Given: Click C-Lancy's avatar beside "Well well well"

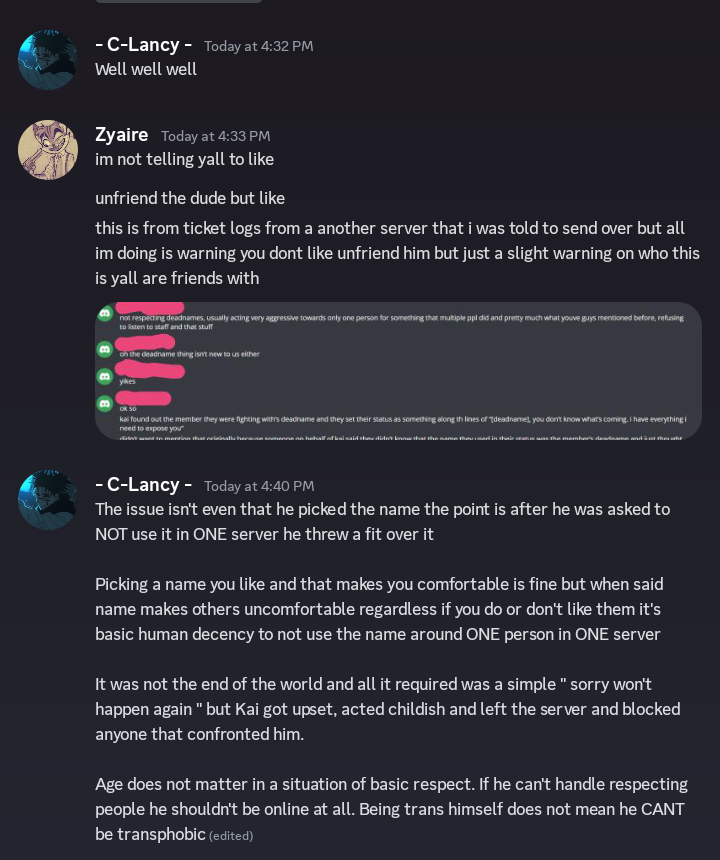Looking at the screenshot, I should coord(47,60).
